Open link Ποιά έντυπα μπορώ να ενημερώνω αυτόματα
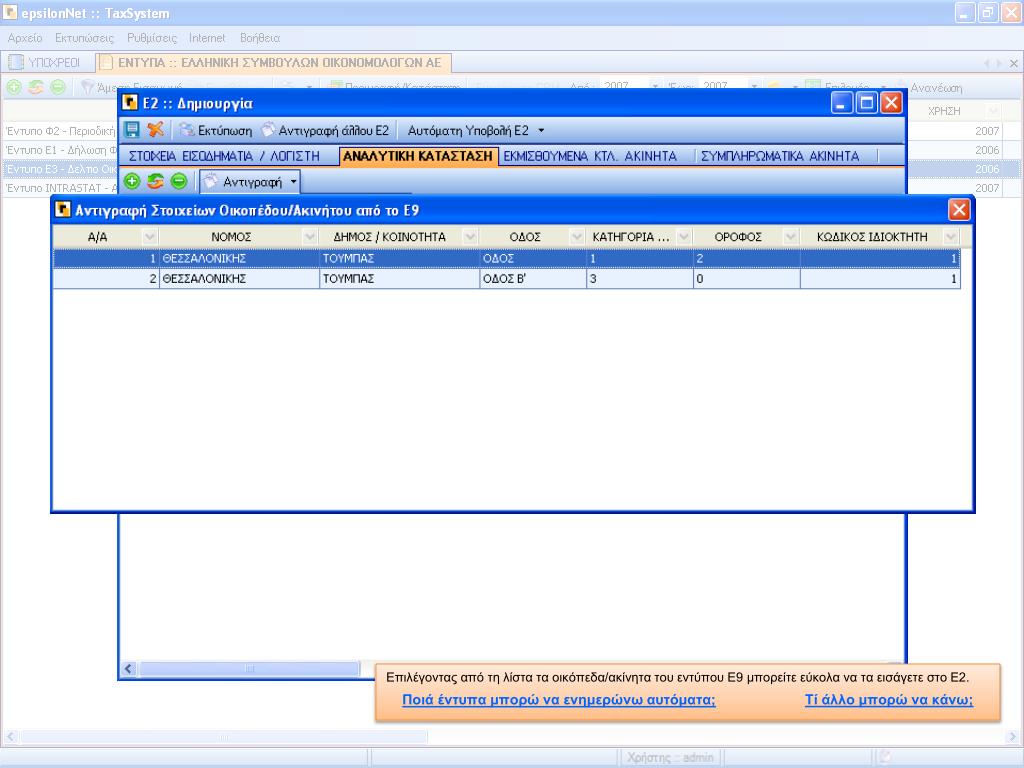 (x=558, y=700)
